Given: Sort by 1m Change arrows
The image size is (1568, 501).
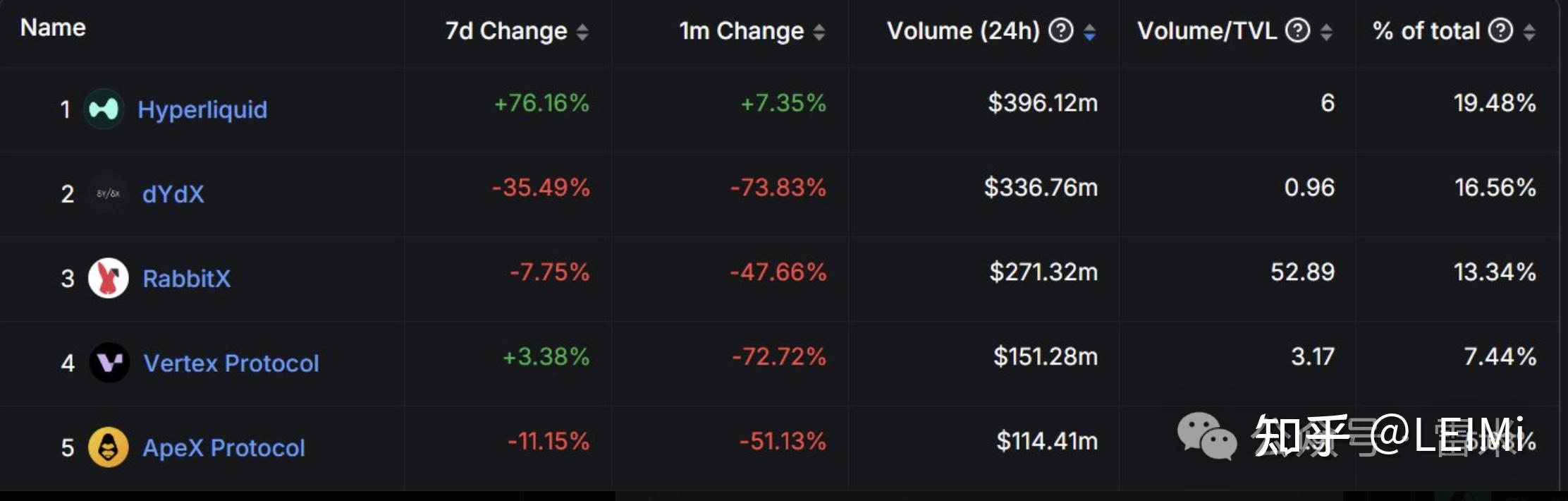Looking at the screenshot, I should click(x=819, y=32).
